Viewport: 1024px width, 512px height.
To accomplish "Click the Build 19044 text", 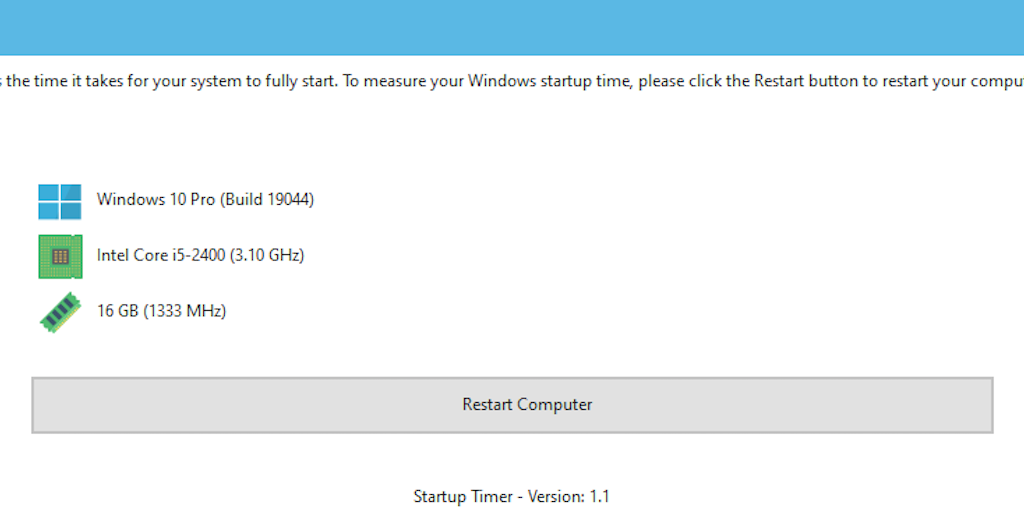I will [268, 199].
